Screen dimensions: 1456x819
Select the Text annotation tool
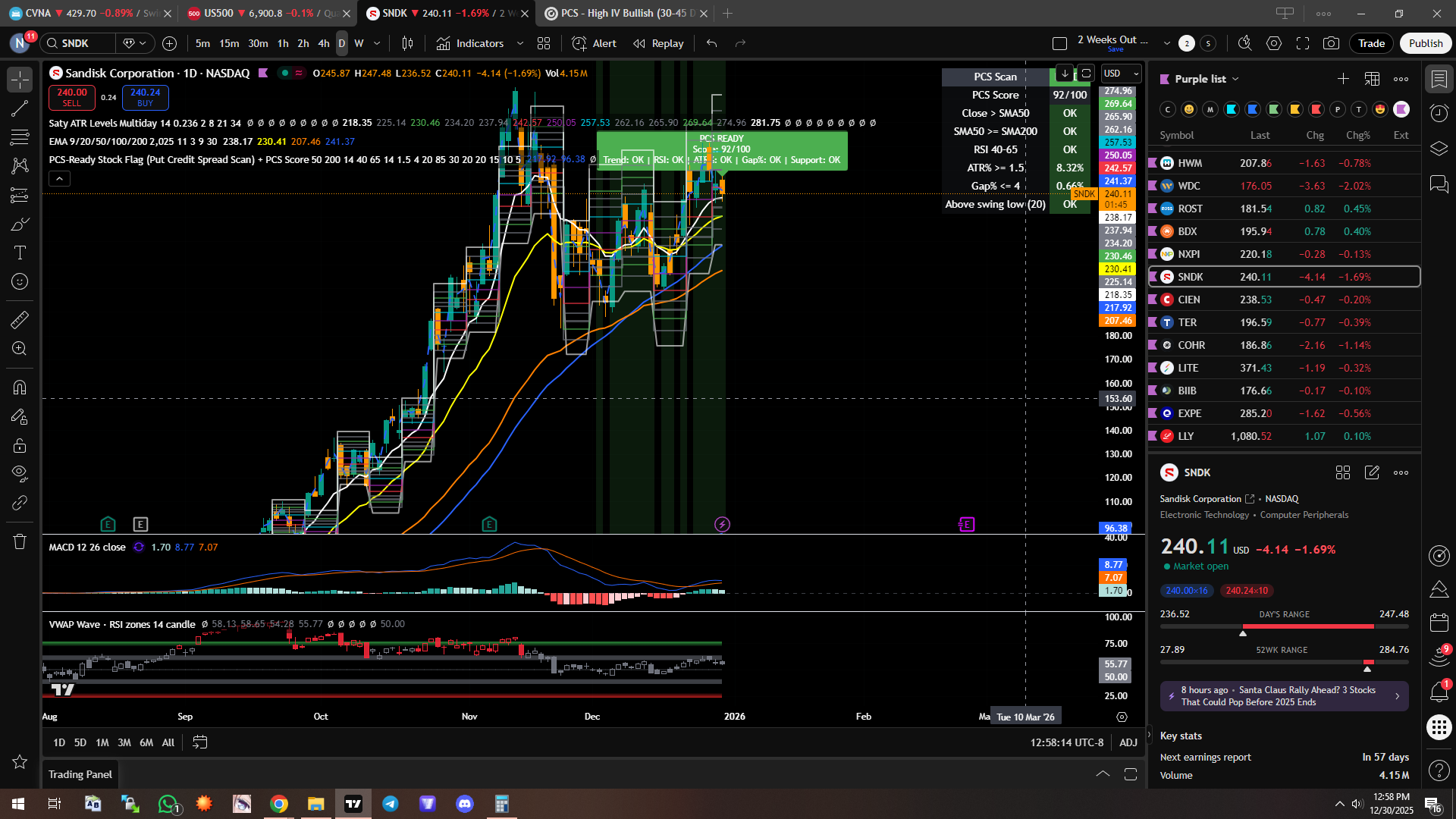pos(20,253)
